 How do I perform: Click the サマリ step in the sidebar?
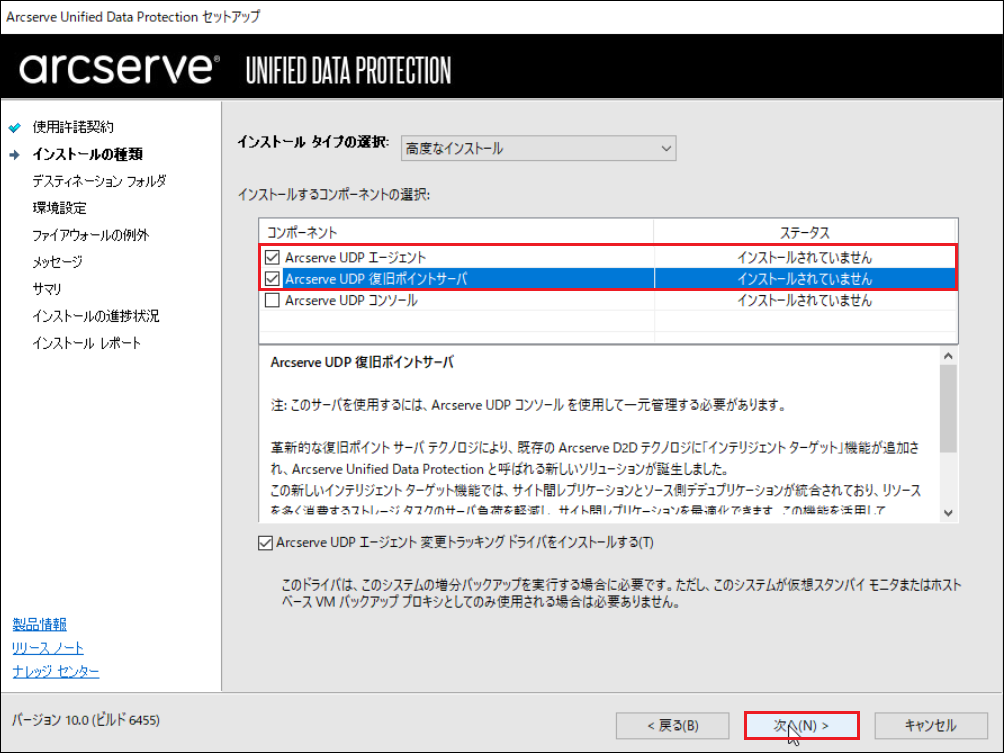coord(47,289)
